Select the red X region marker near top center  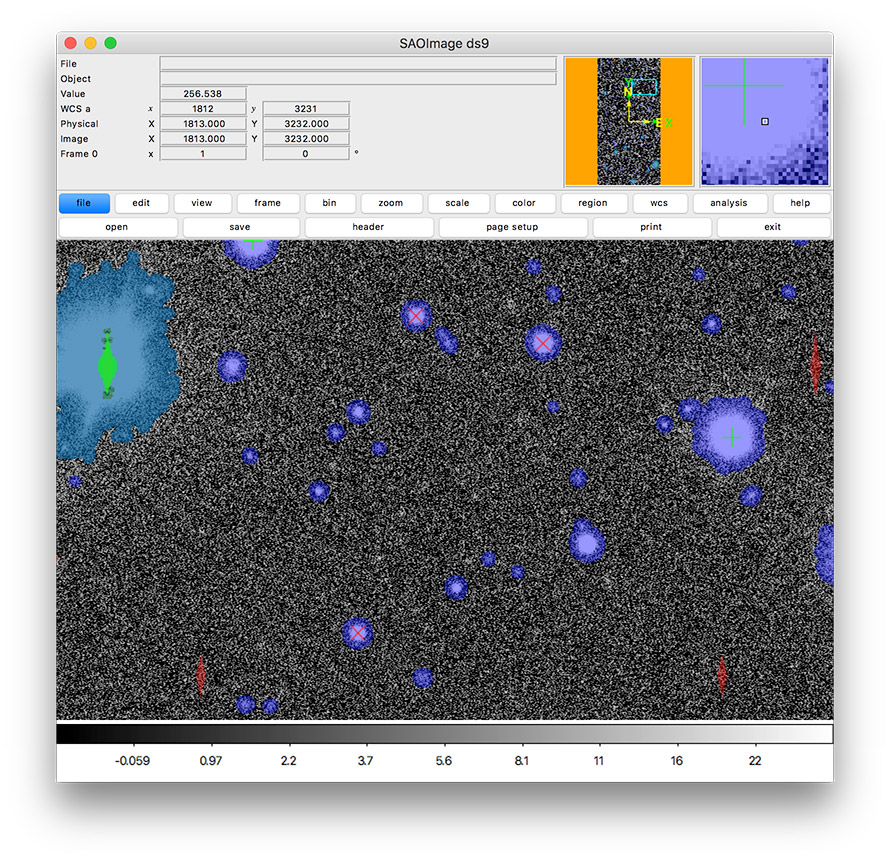[416, 316]
